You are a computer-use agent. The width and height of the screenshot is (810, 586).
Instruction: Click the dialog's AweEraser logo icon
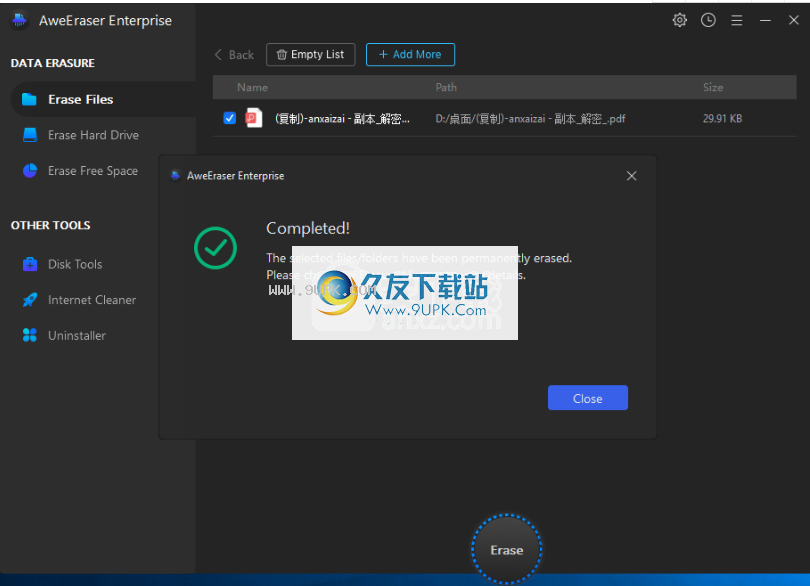coord(176,176)
